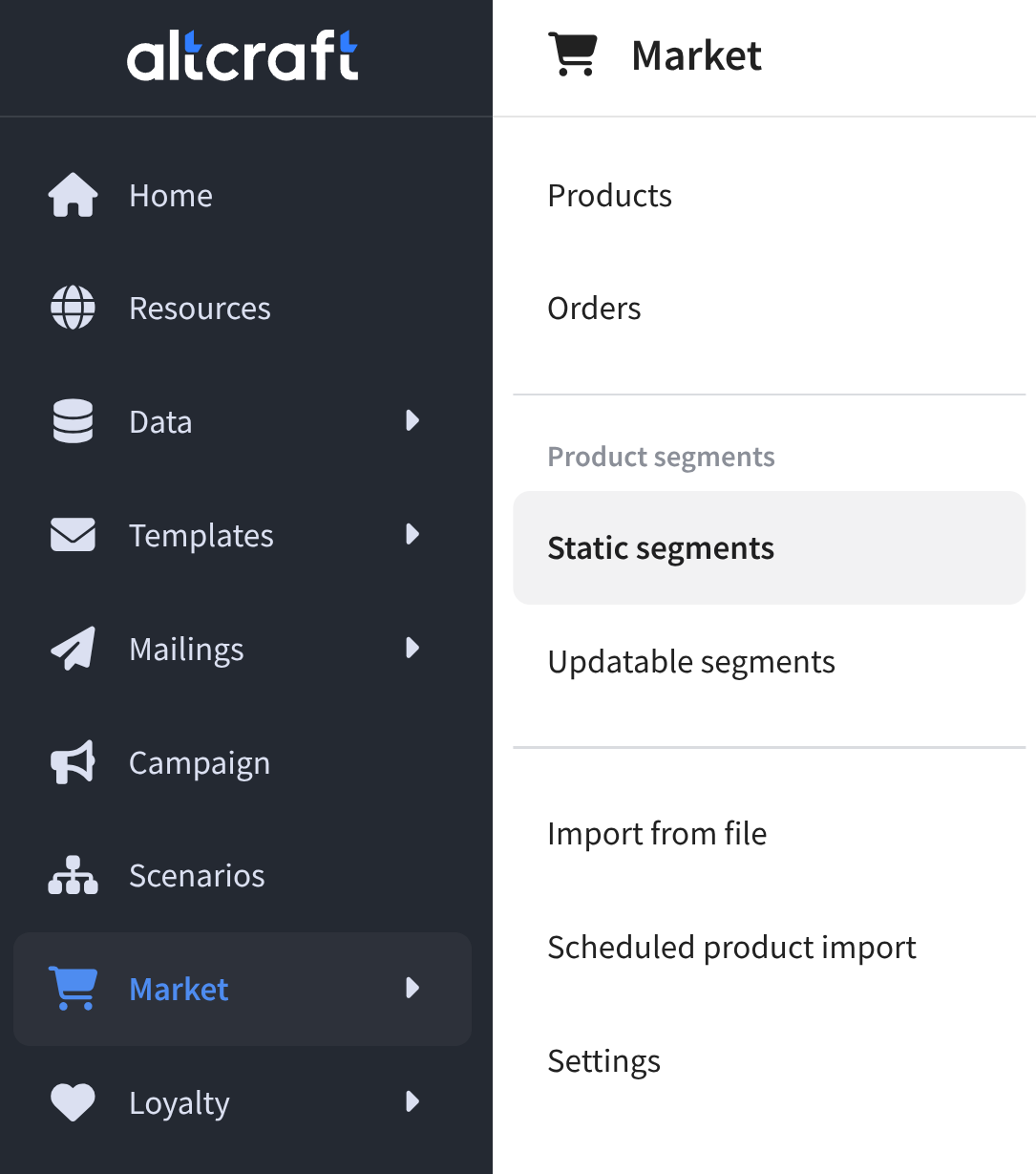
Task: Click the Mailings paper plane icon
Action: click(74, 649)
